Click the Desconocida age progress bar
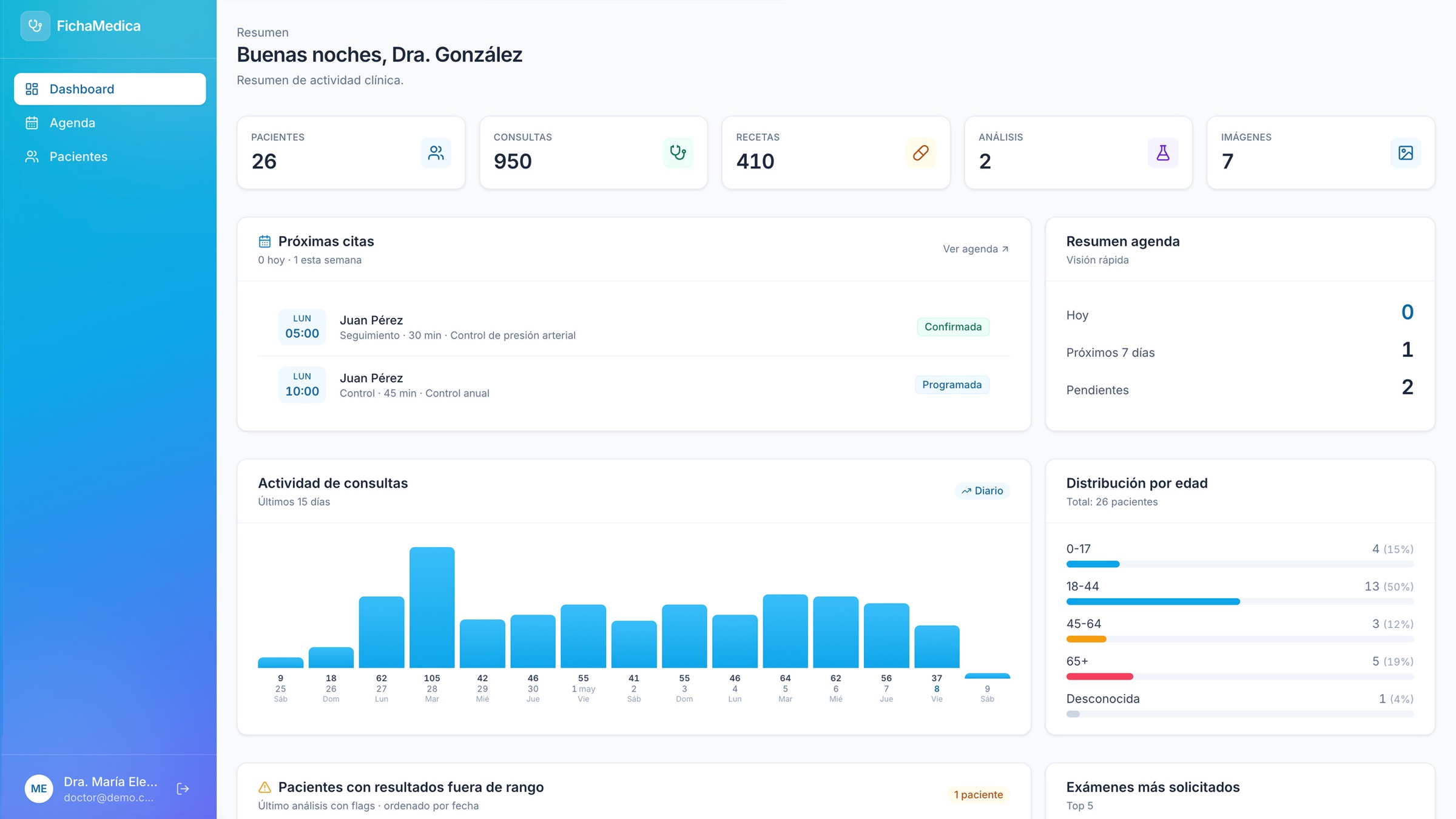 1240,714
